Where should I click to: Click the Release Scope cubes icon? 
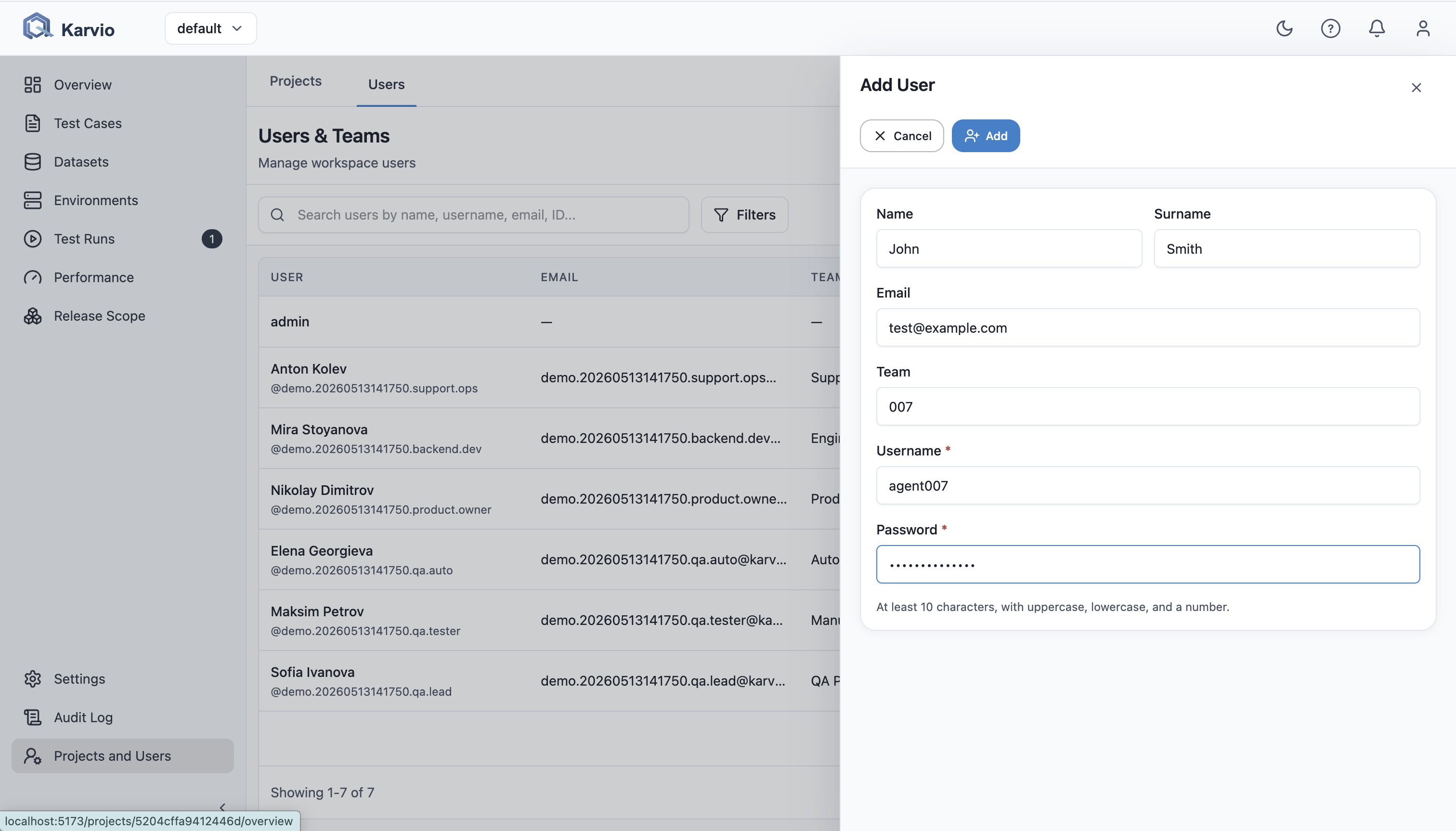[33, 316]
